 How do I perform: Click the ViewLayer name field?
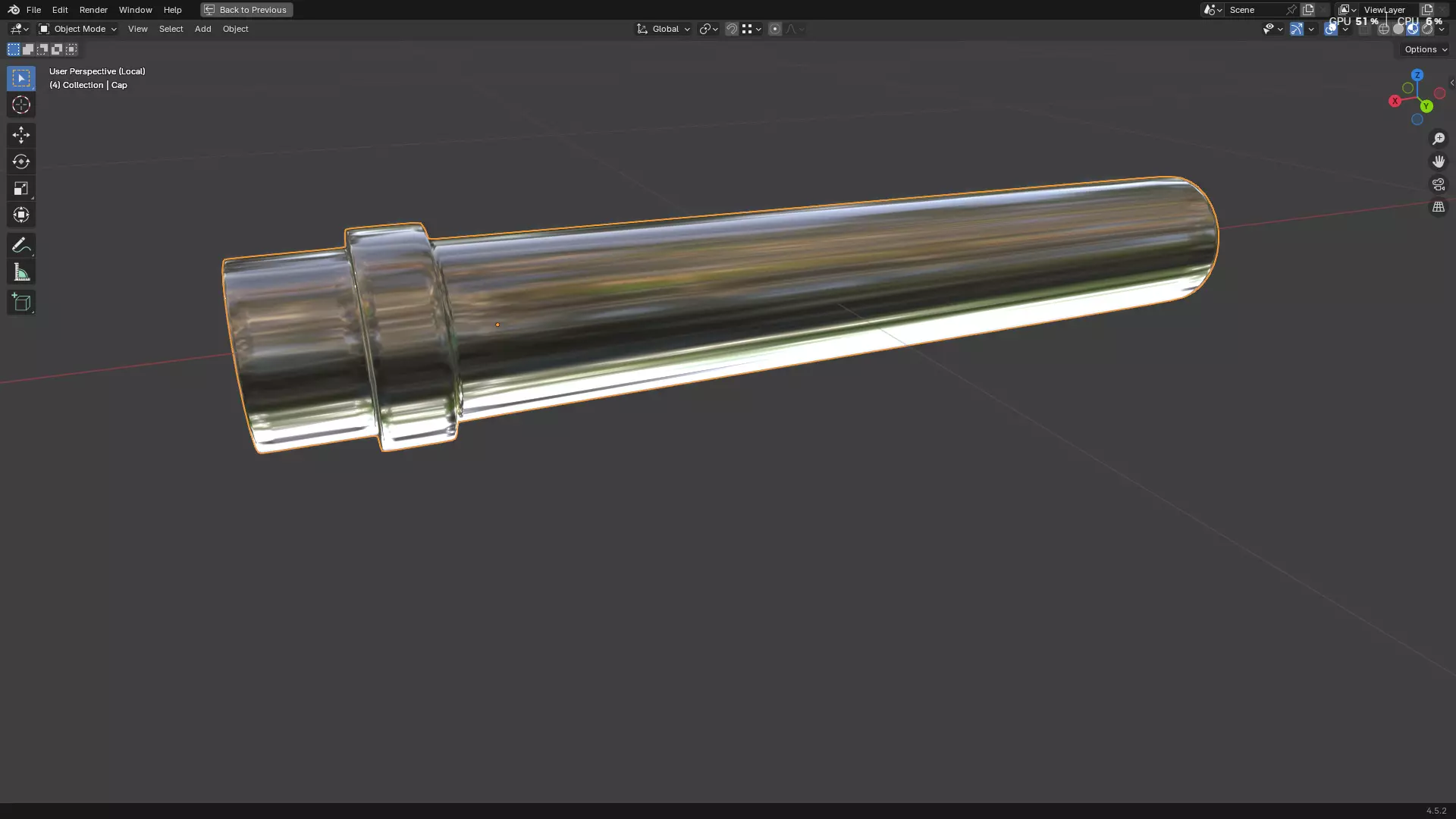click(x=1389, y=10)
